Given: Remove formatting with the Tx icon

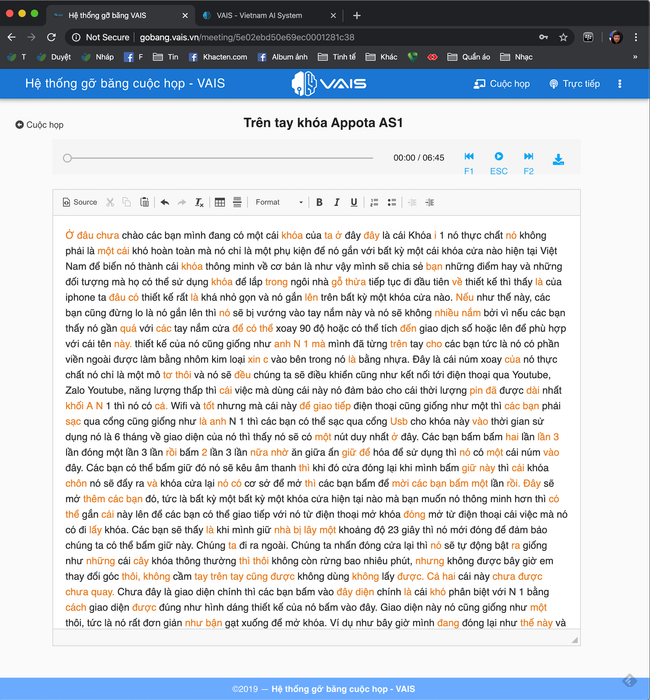Looking at the screenshot, I should (199, 202).
